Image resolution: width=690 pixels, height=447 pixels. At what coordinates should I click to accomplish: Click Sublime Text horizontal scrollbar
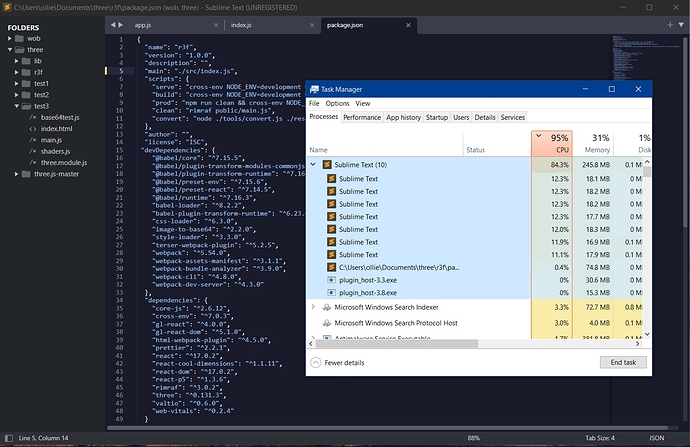[x=387, y=428]
